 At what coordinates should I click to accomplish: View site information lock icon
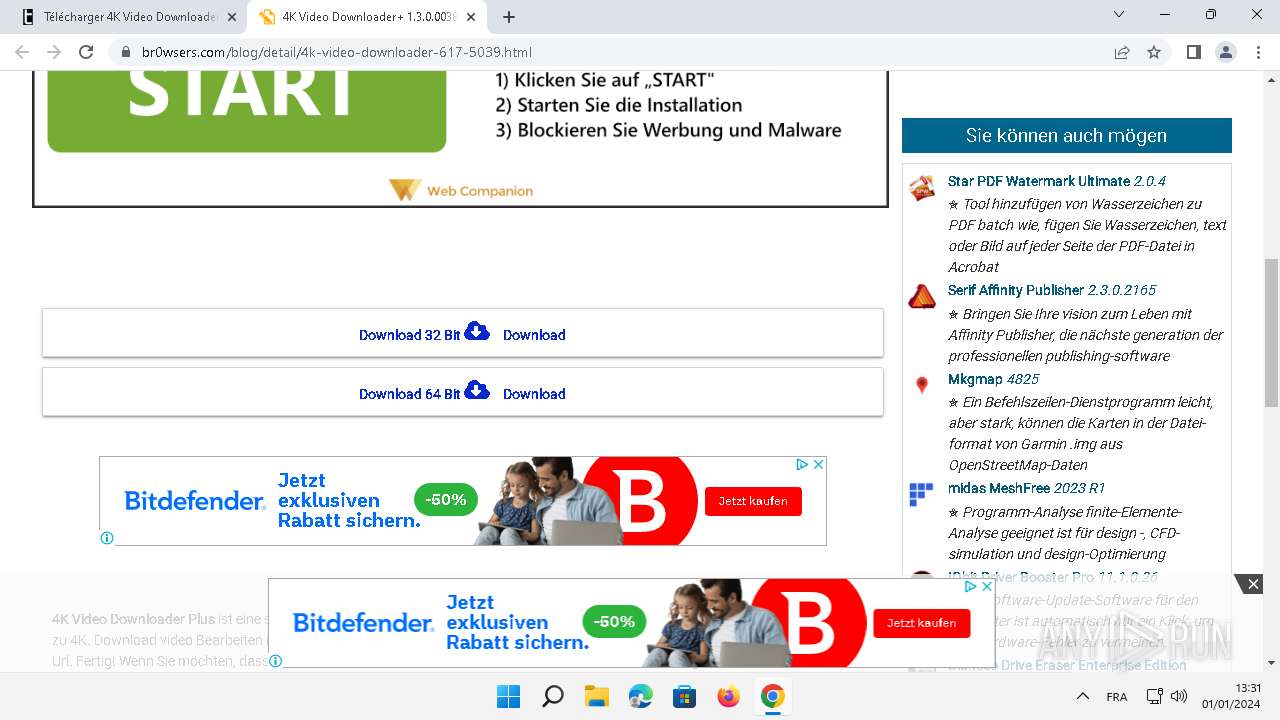pos(125,52)
